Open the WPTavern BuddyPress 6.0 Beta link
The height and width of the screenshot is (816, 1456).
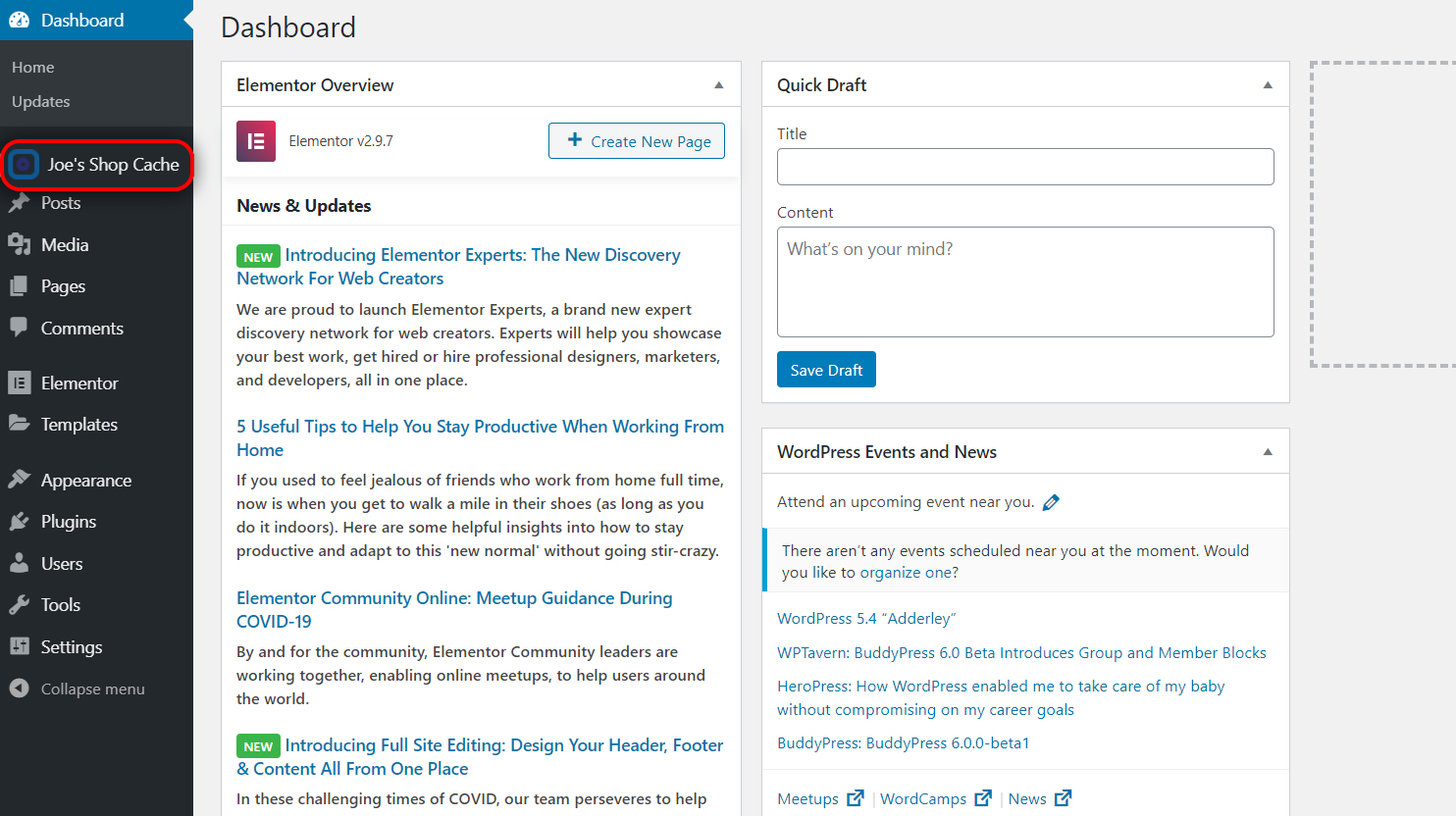pyautogui.click(x=1021, y=652)
